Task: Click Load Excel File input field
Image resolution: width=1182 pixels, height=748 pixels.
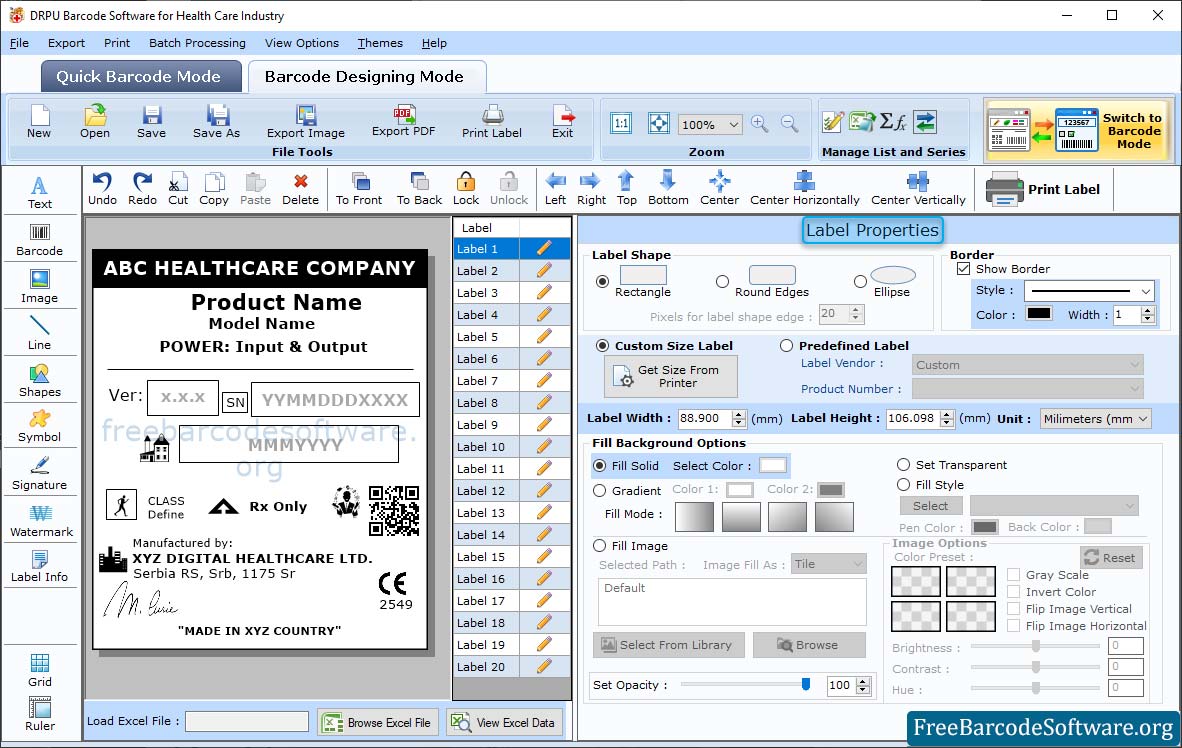Action: 247,722
